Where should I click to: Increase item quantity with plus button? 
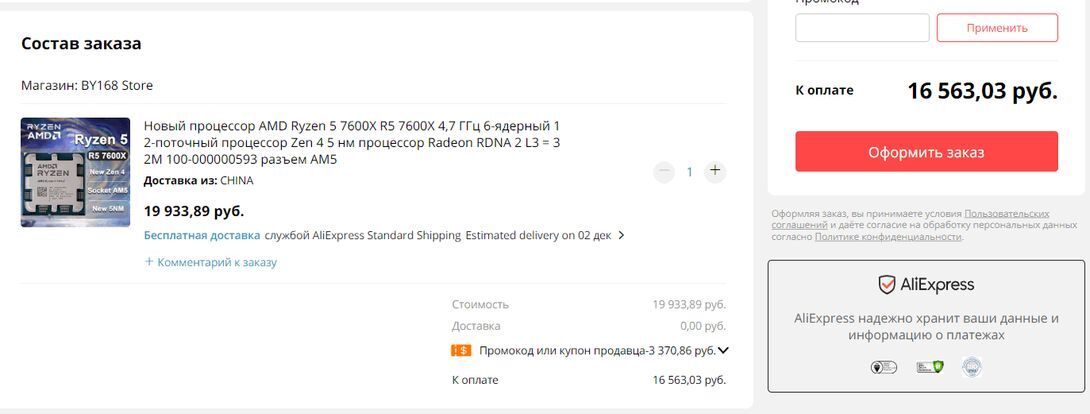(x=715, y=171)
